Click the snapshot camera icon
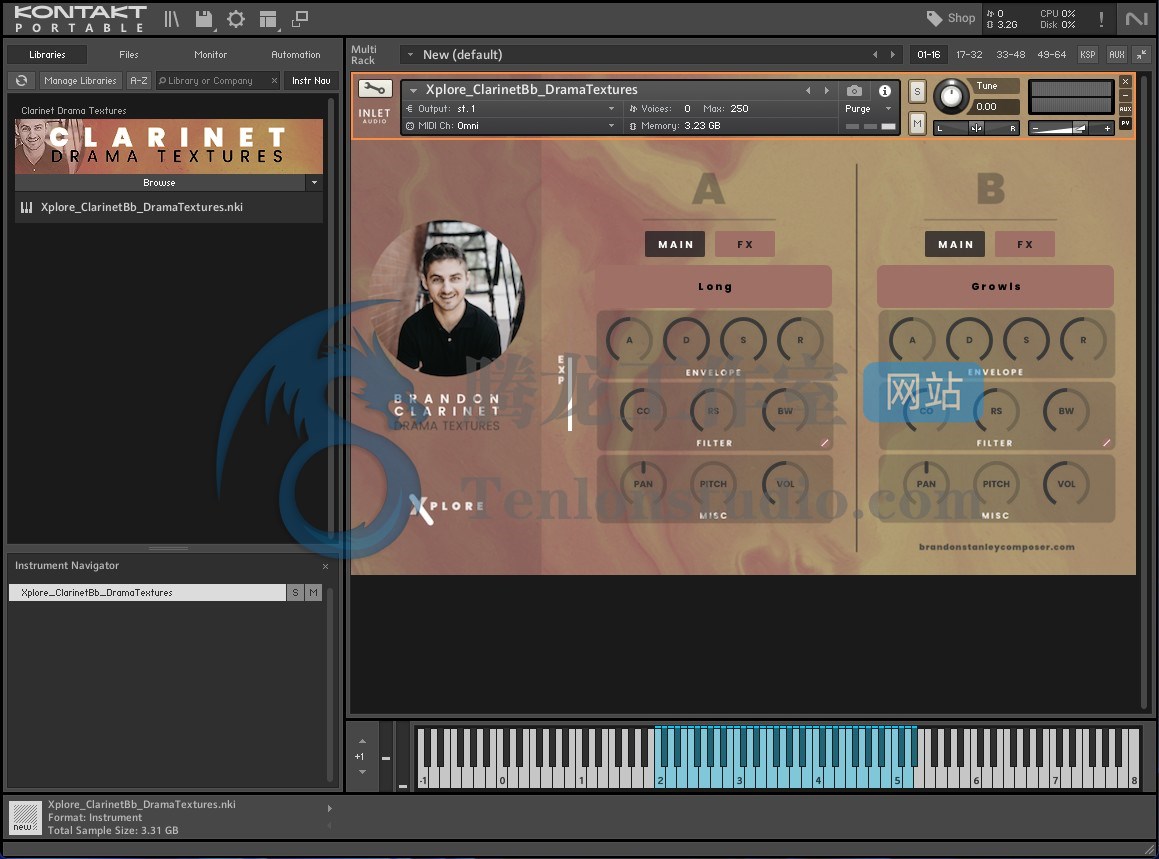 [x=854, y=90]
